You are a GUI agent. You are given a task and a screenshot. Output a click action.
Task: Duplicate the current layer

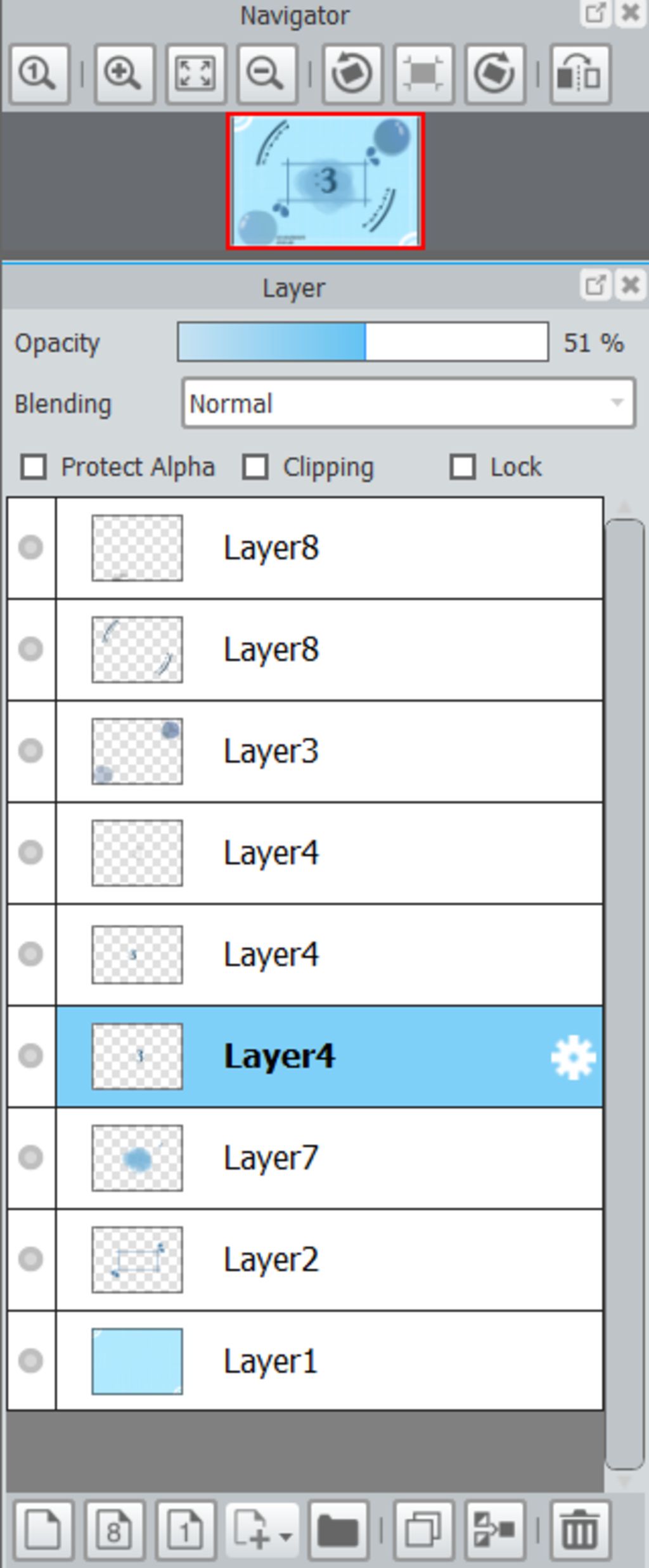tap(423, 1531)
